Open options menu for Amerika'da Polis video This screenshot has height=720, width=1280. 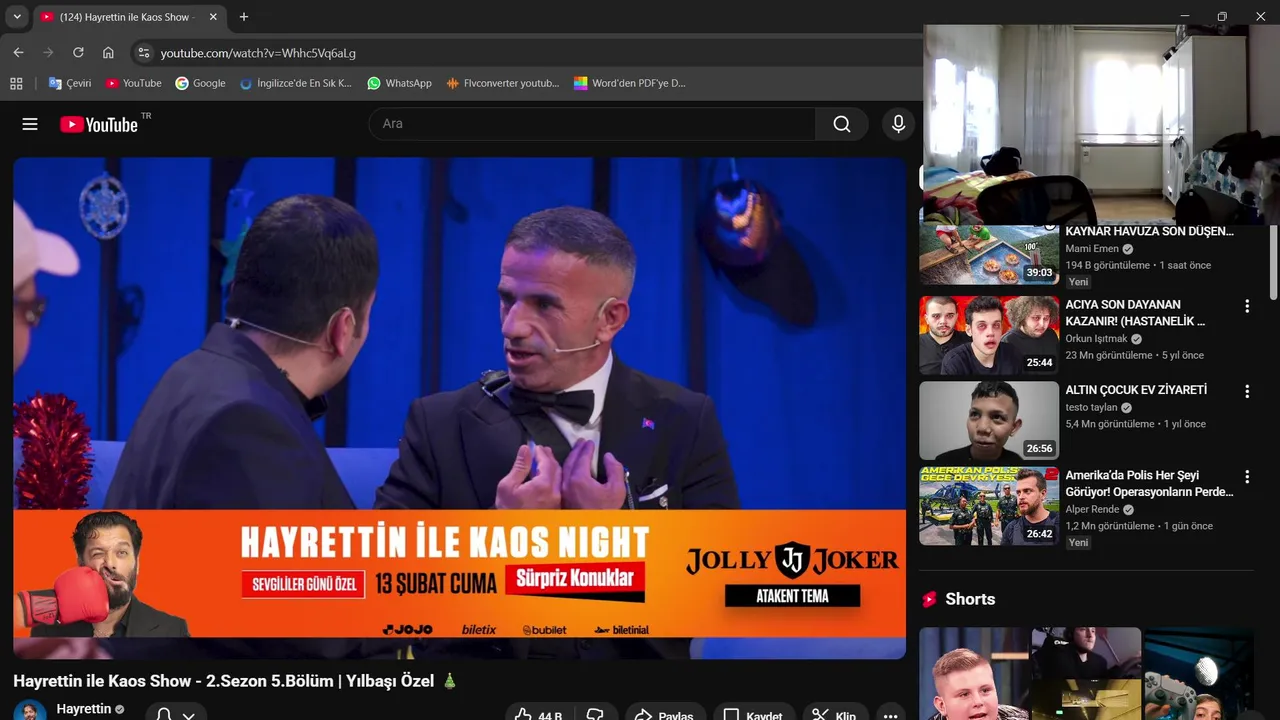pos(1246,477)
